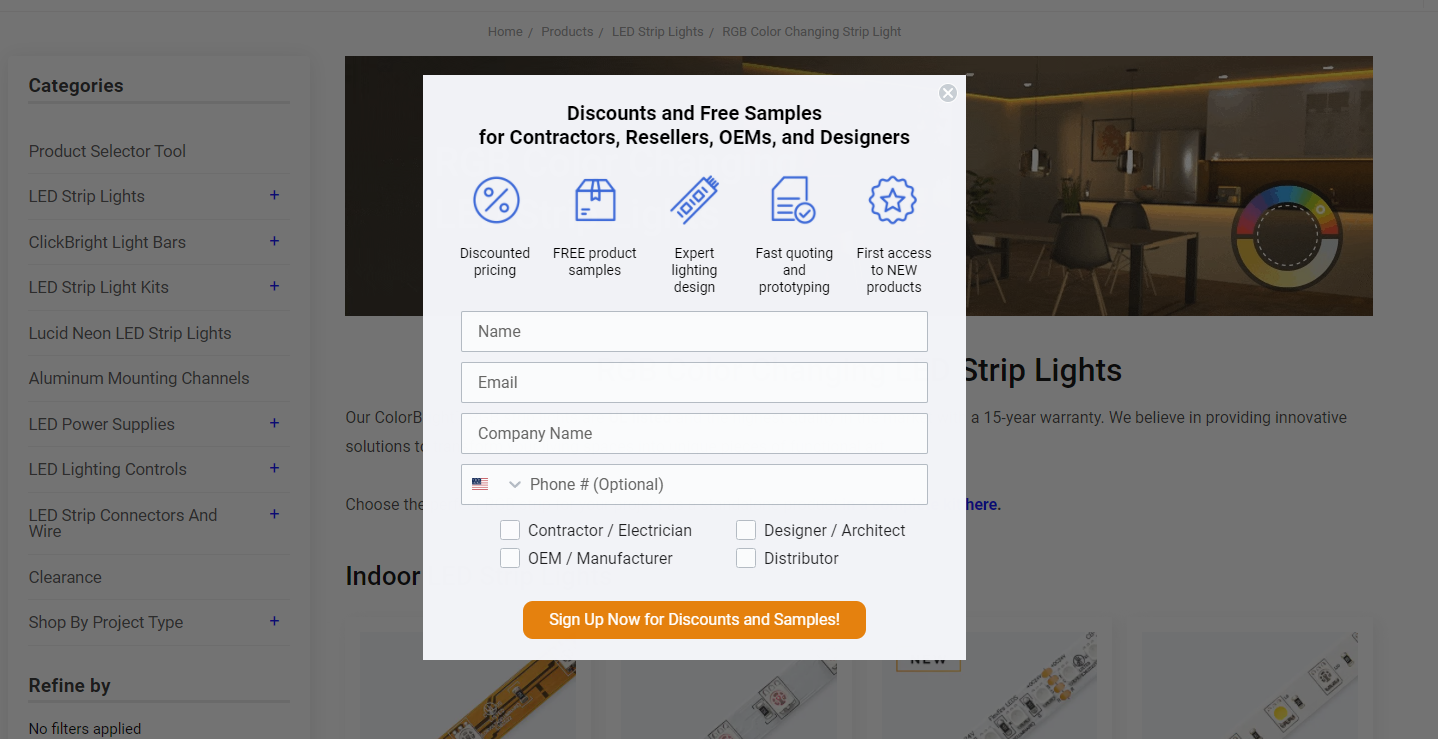Viewport: 1438px width, 739px height.
Task: Focus the Company Name input field
Action: pos(694,433)
